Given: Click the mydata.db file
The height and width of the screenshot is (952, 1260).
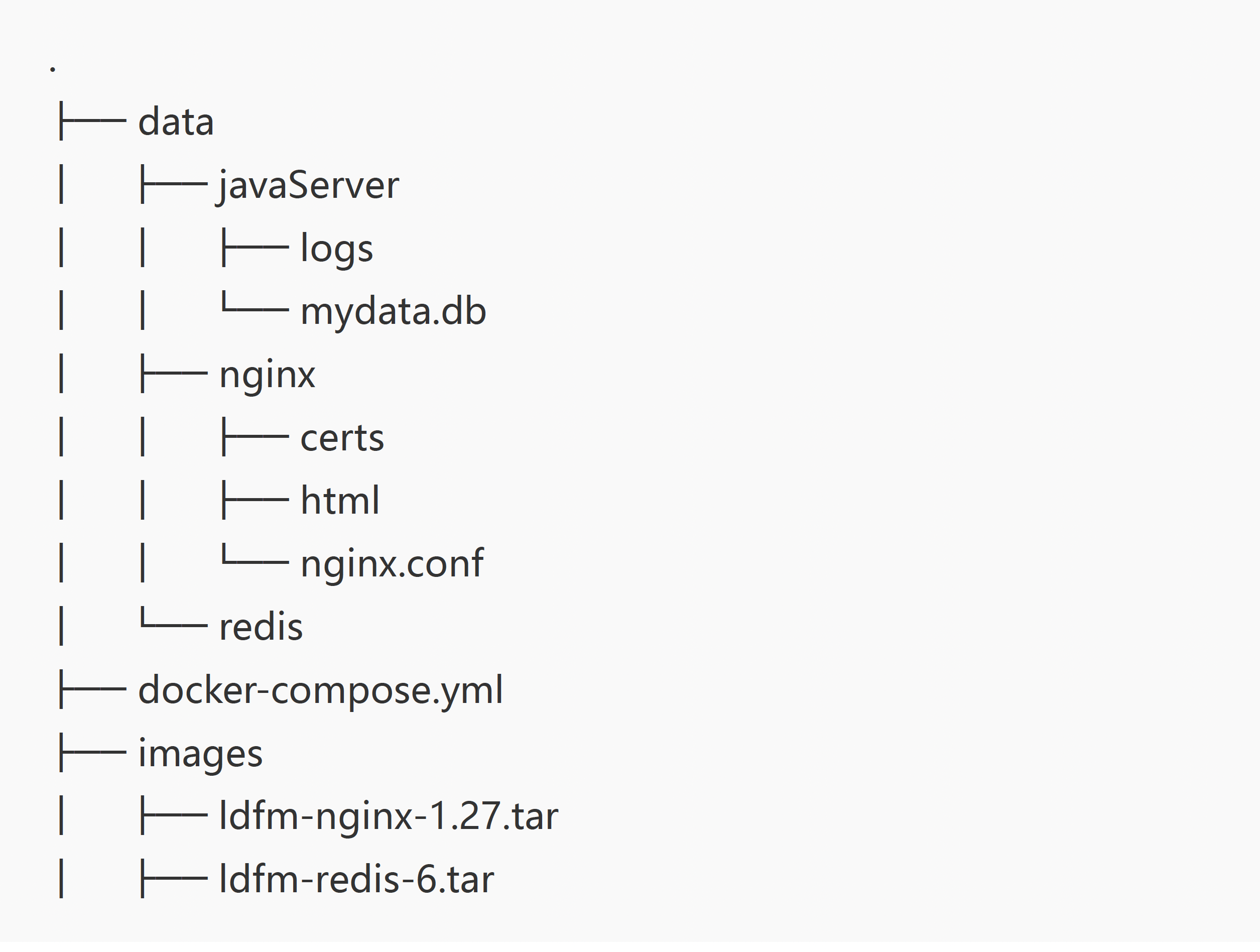Looking at the screenshot, I should (x=393, y=312).
